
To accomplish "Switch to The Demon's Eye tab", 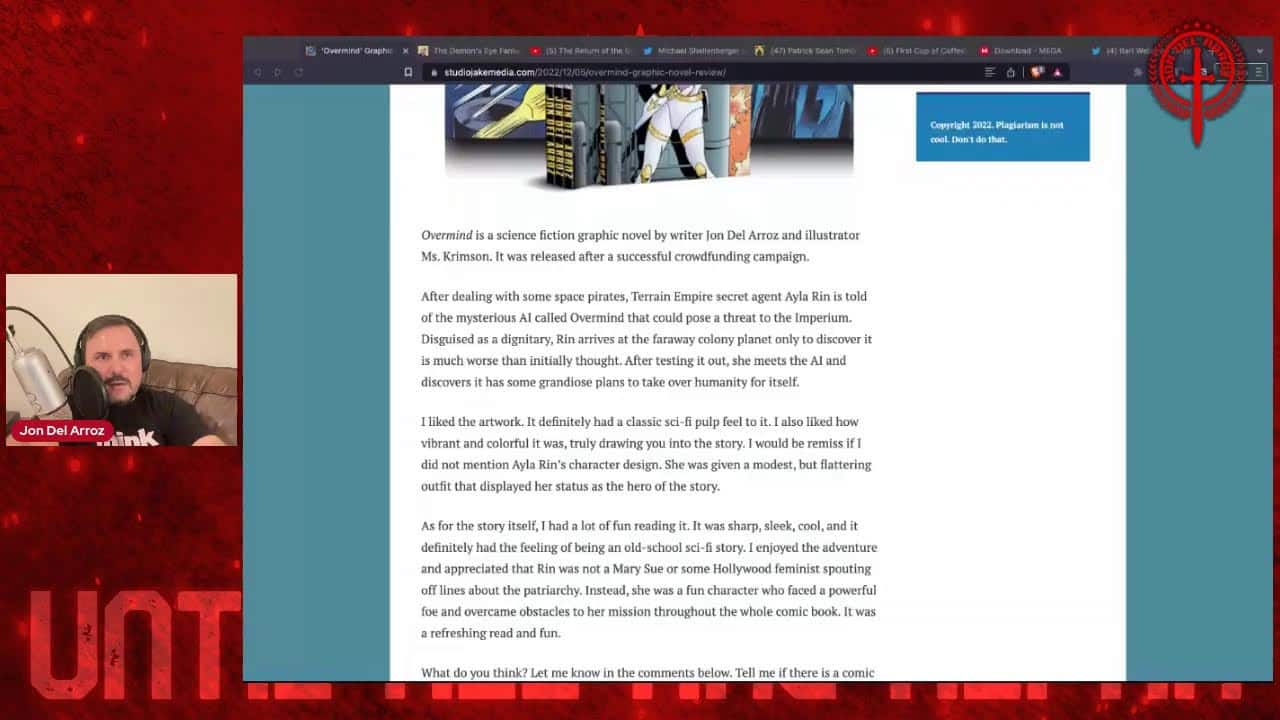I will pos(468,51).
